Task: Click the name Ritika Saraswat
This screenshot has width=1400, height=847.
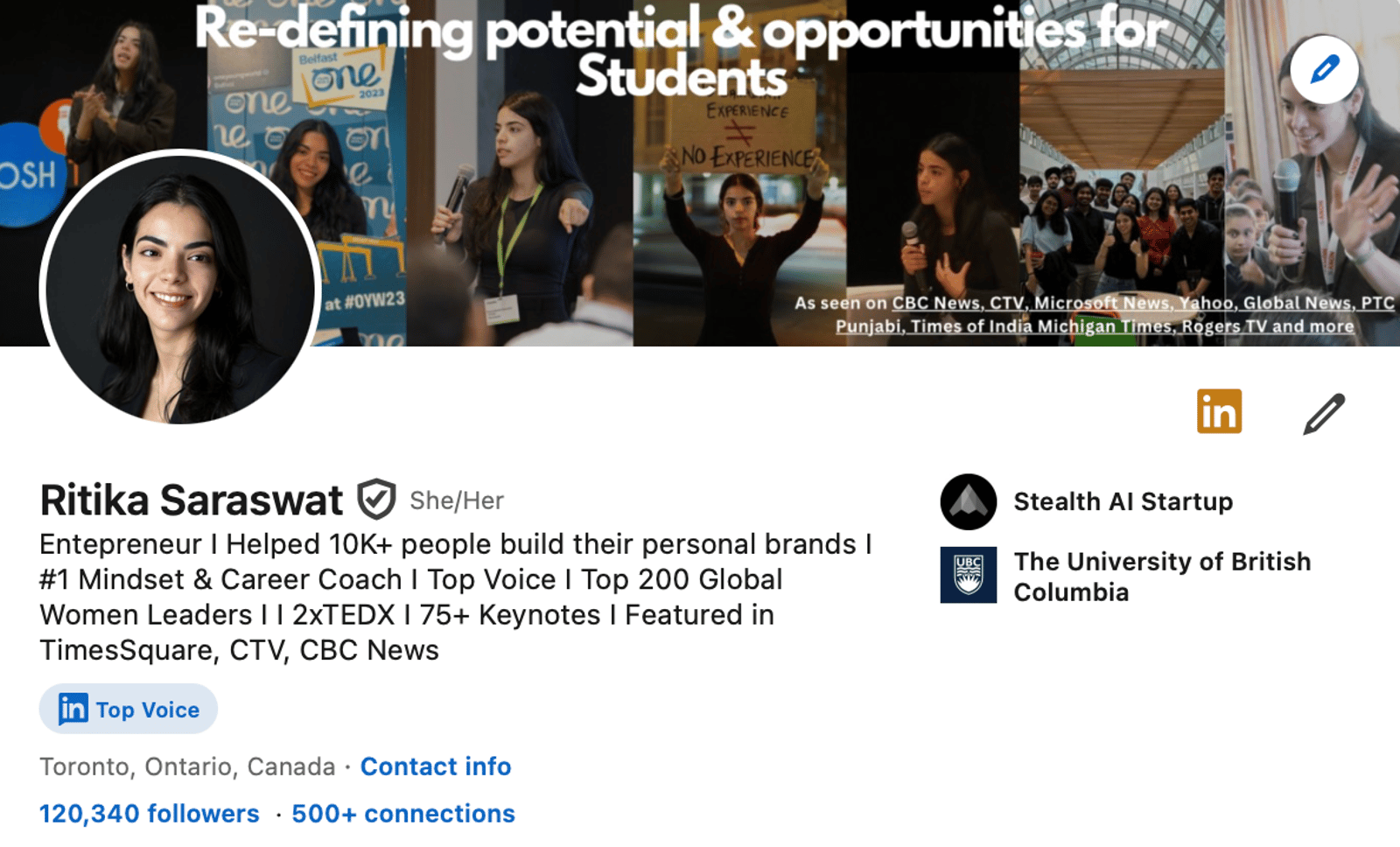Action: (192, 500)
